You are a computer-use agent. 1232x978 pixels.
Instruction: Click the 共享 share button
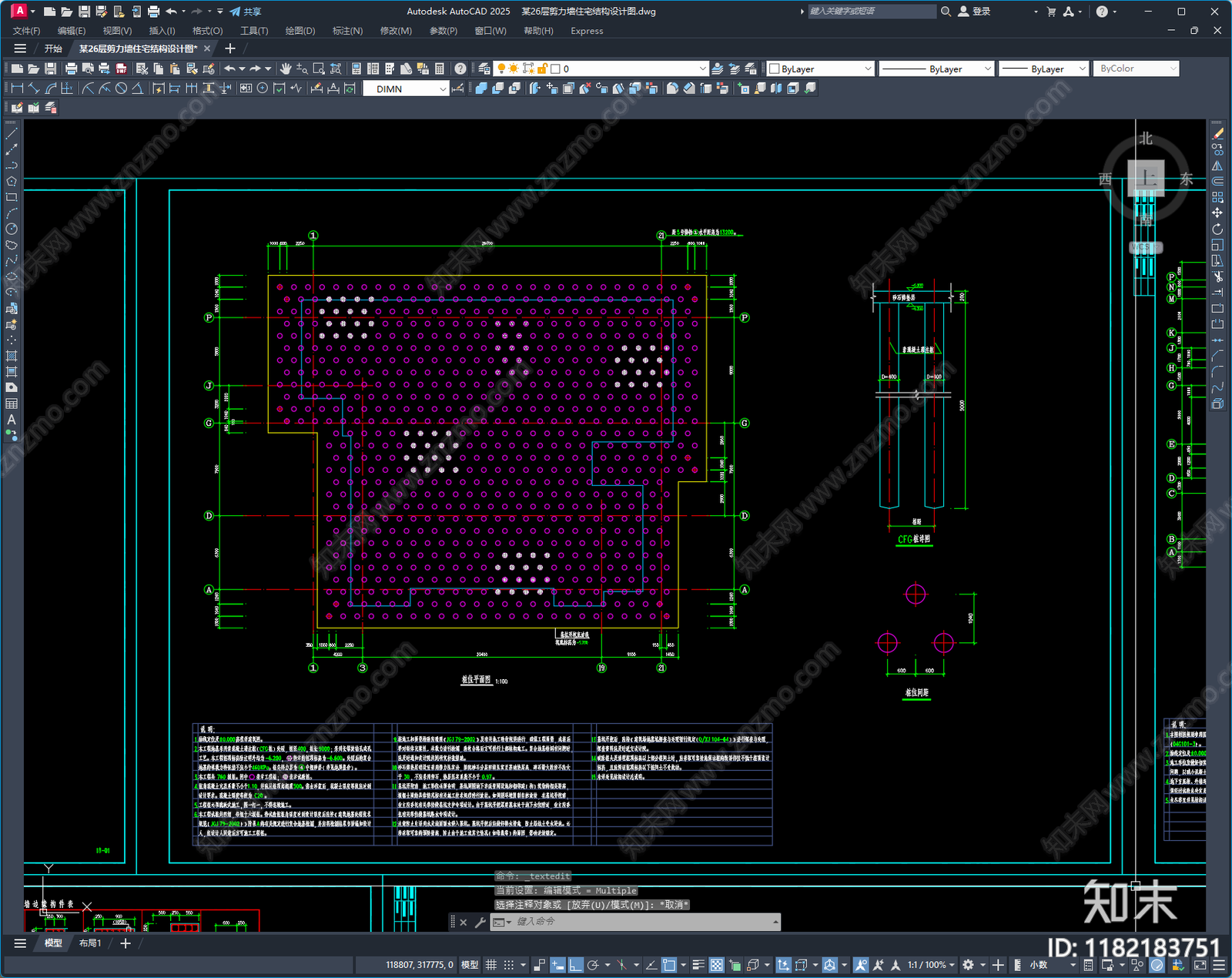tap(246, 12)
